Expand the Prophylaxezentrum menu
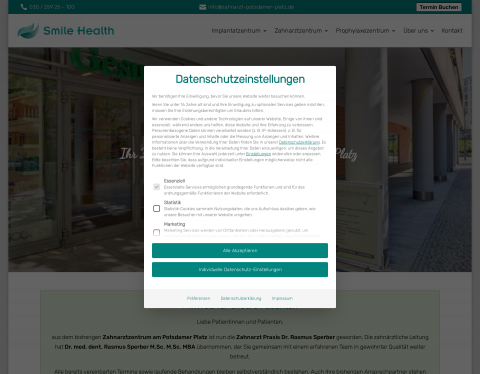 [365, 31]
